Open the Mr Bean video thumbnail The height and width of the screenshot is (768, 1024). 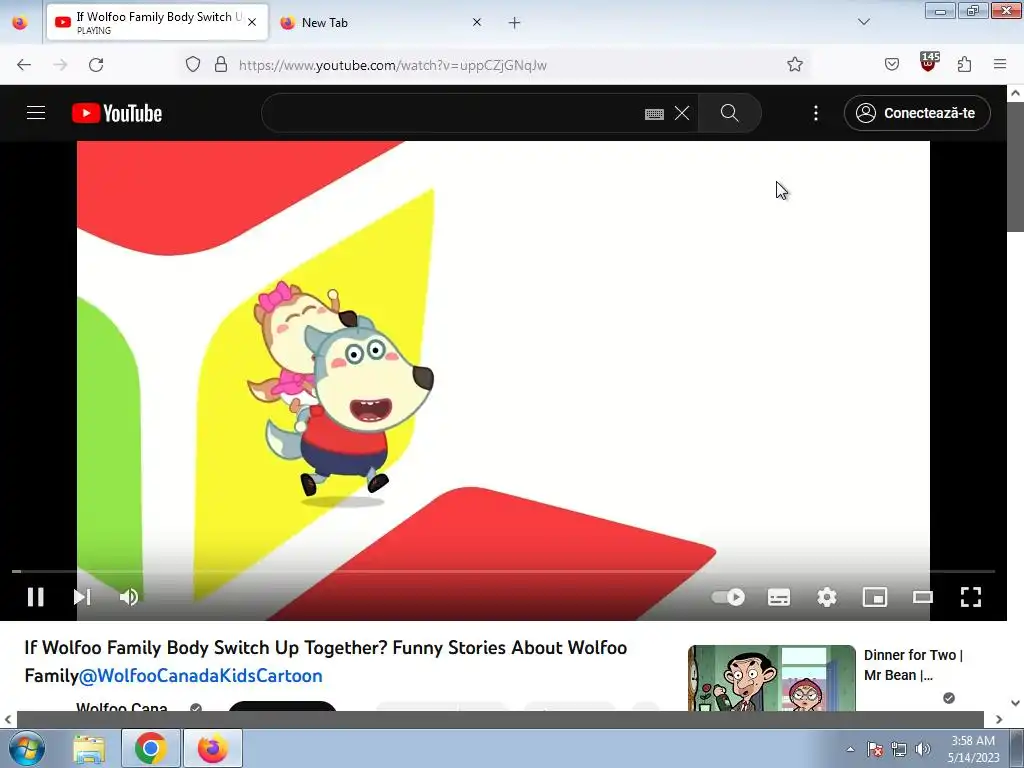[x=771, y=678]
